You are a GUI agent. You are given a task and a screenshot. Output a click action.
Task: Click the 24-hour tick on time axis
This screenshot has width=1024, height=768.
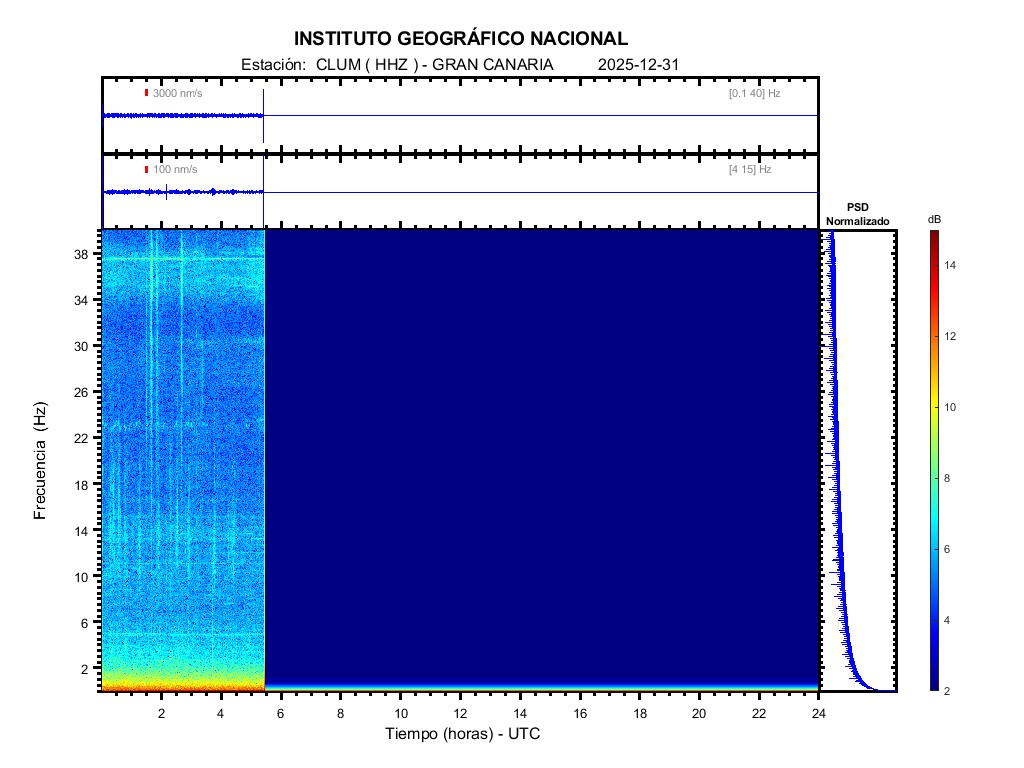818,713
